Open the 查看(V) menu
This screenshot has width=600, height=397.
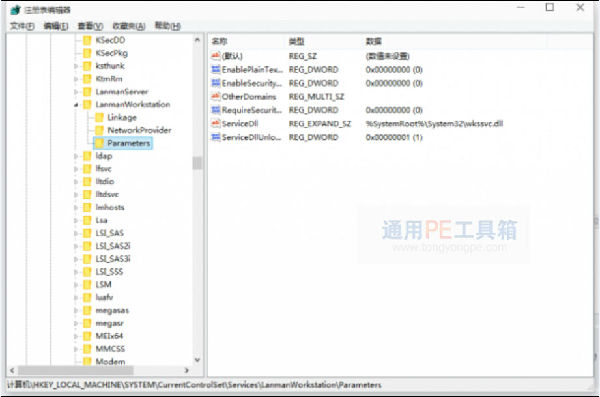click(90, 26)
